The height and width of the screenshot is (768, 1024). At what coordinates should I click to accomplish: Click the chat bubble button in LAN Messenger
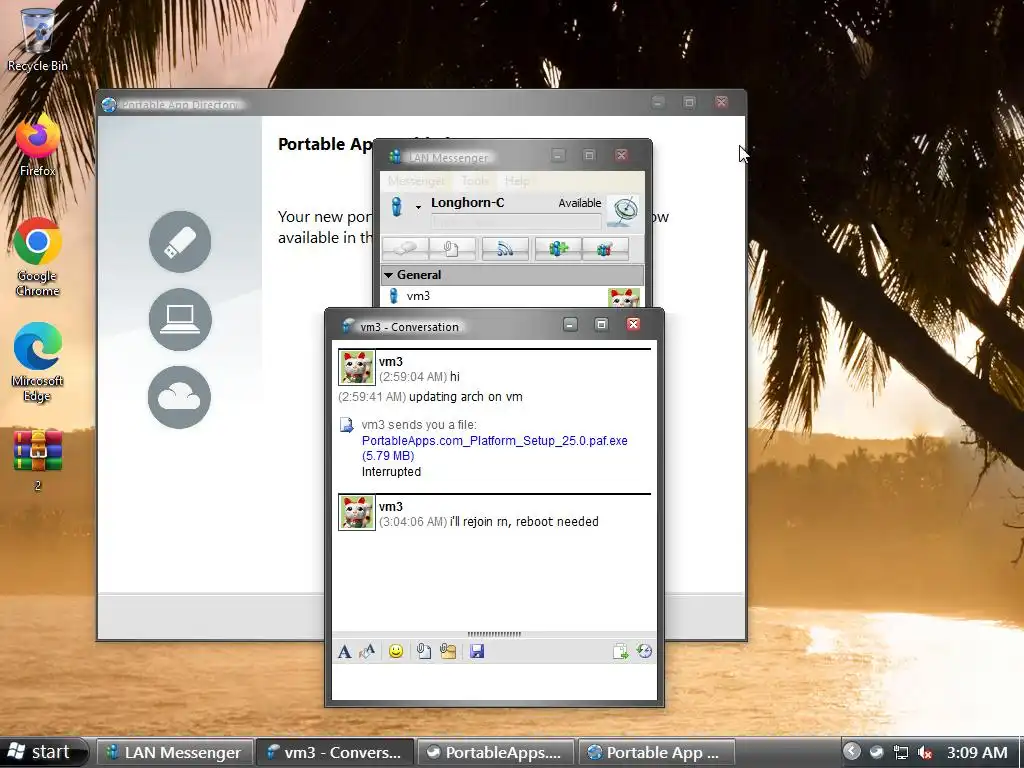point(405,248)
